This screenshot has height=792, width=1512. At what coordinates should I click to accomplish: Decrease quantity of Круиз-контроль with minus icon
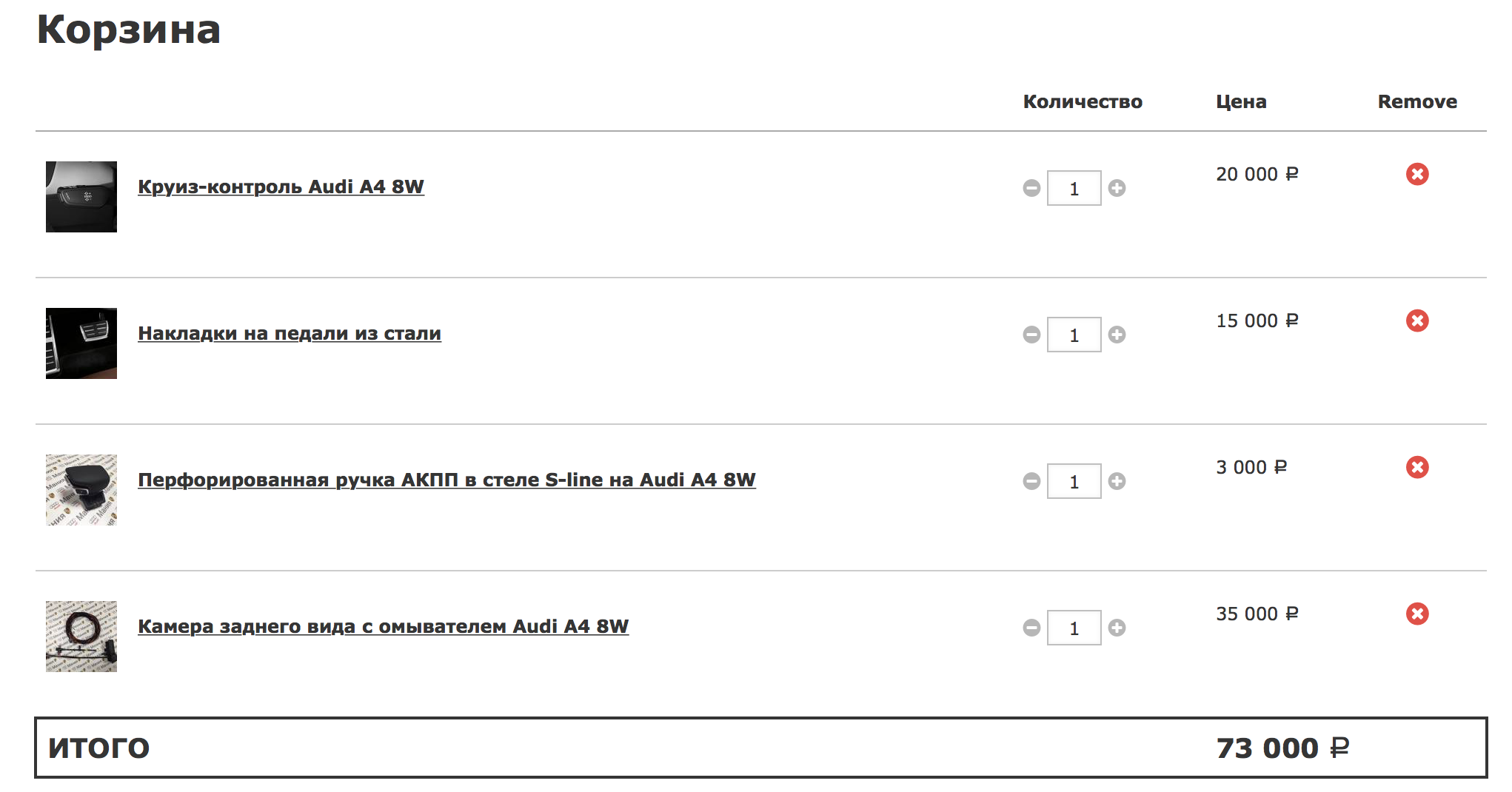(x=1031, y=188)
